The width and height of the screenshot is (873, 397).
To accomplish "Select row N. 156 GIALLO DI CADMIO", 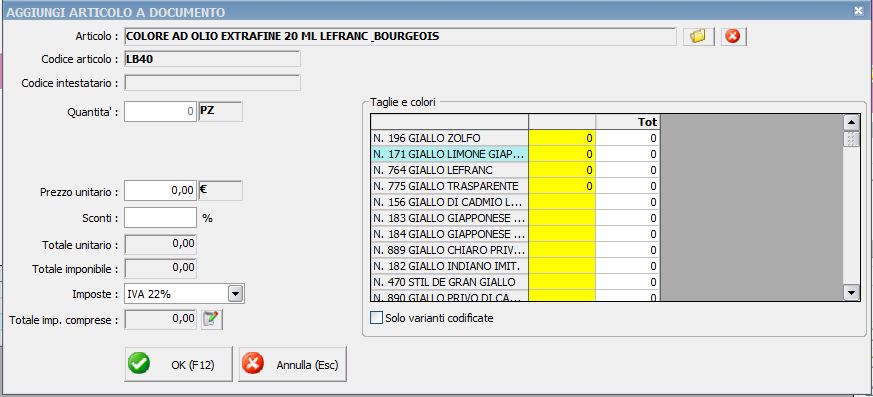I will (449, 202).
